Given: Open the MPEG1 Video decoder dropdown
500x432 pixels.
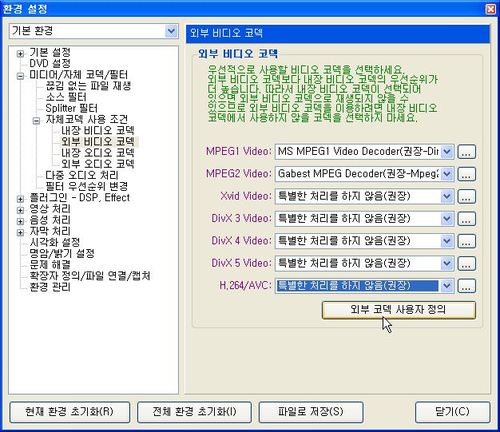Looking at the screenshot, I should tap(447, 152).
